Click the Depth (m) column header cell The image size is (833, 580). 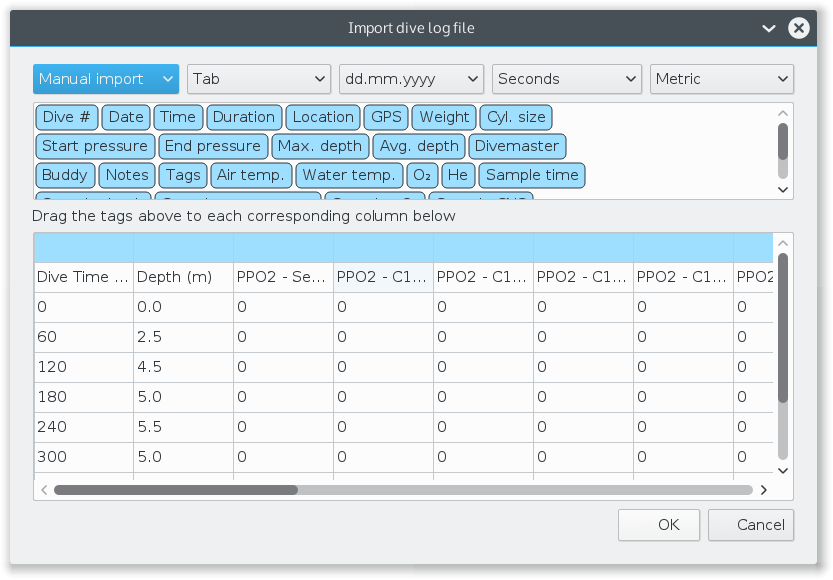coord(183,277)
